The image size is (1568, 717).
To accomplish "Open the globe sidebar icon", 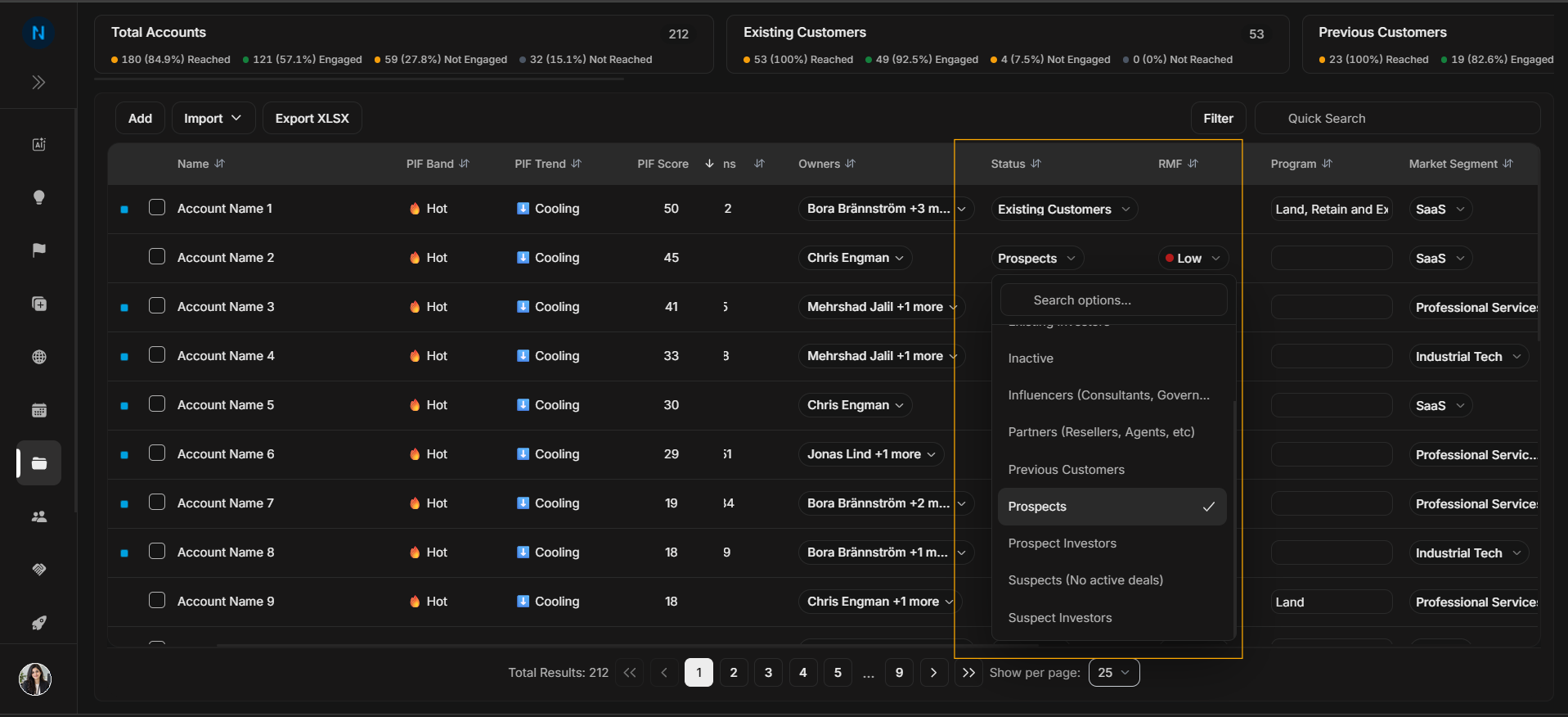I will coord(38,357).
